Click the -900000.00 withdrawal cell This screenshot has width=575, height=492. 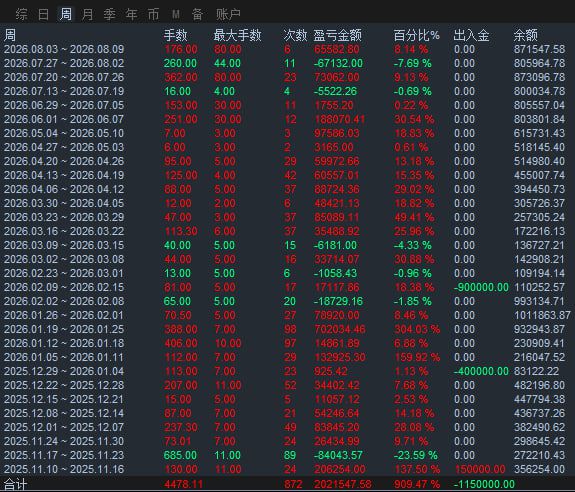point(481,287)
